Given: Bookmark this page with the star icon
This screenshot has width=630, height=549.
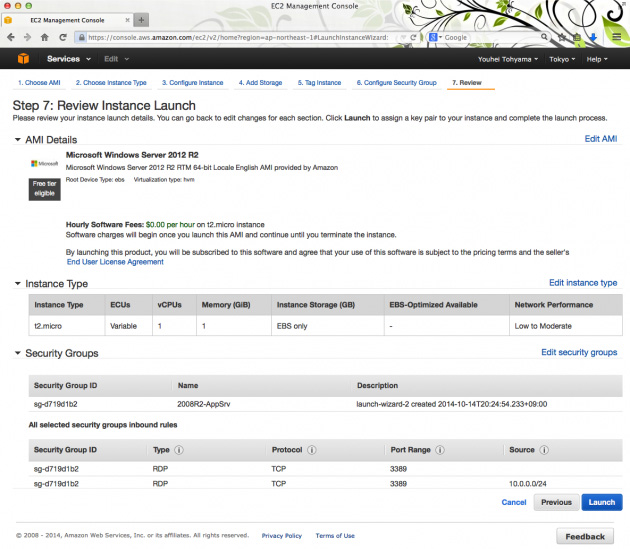Looking at the screenshot, I should click(x=562, y=37).
